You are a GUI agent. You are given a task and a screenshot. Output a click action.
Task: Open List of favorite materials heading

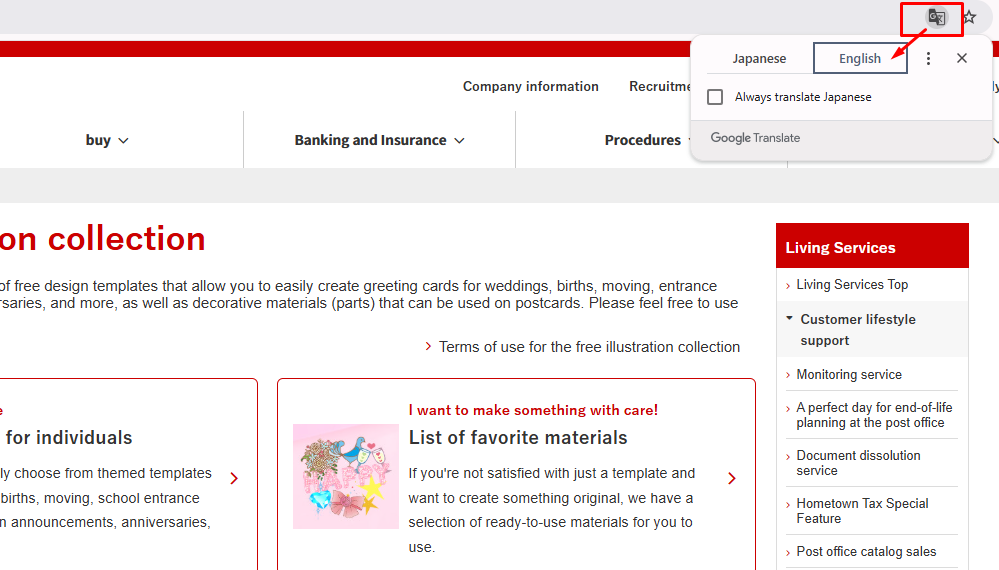[x=518, y=438]
